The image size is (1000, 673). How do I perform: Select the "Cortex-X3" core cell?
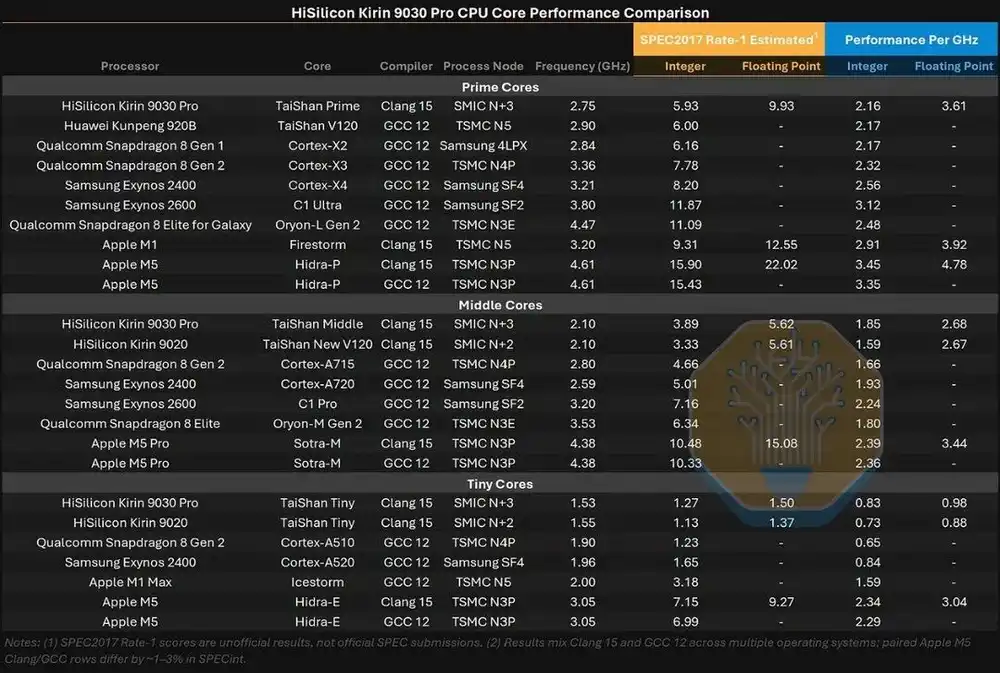(x=318, y=165)
